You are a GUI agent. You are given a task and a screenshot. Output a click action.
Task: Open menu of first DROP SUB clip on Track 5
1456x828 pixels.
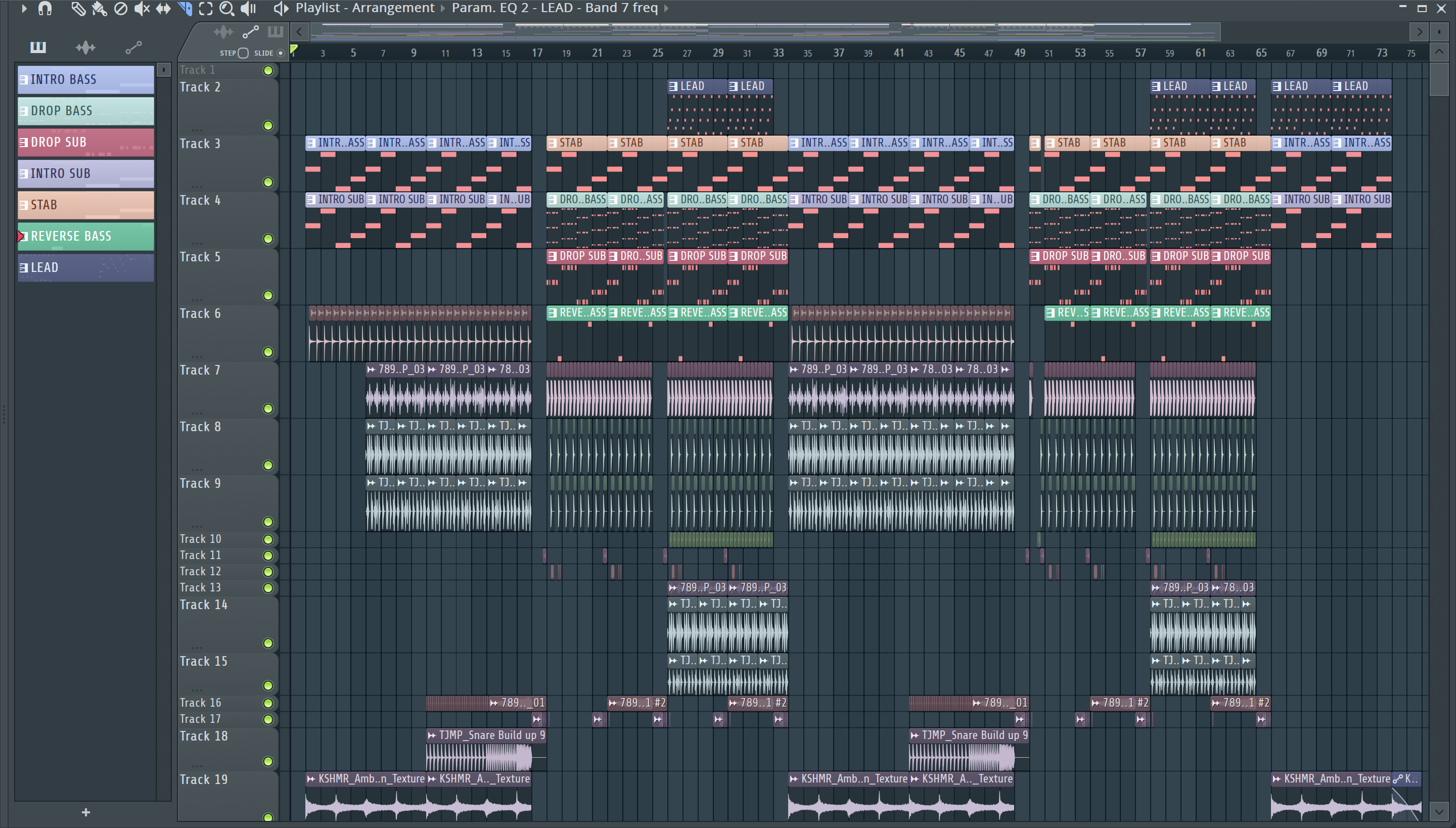pos(552,256)
